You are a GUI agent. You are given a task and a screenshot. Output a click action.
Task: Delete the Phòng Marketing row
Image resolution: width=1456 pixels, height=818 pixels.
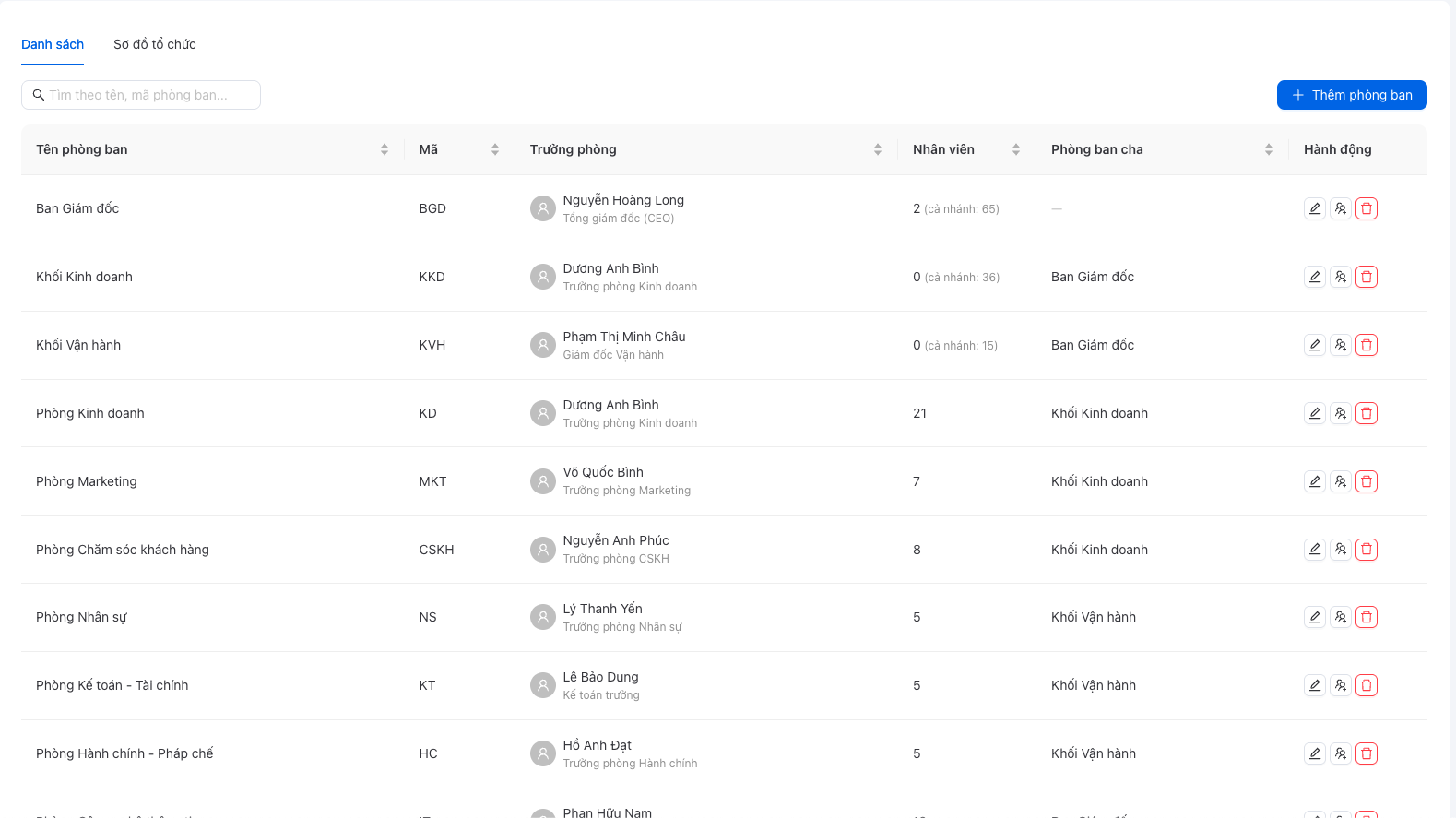[x=1367, y=481]
